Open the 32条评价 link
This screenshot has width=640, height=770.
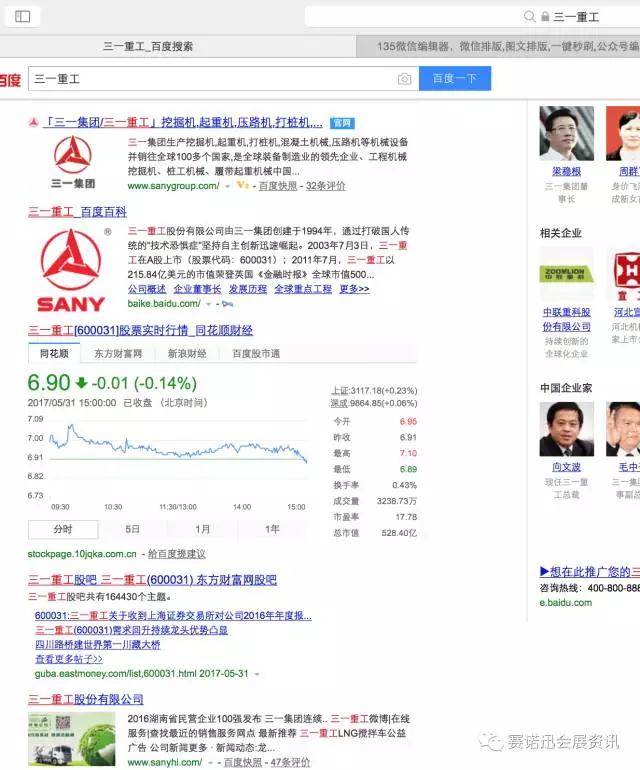point(326,186)
